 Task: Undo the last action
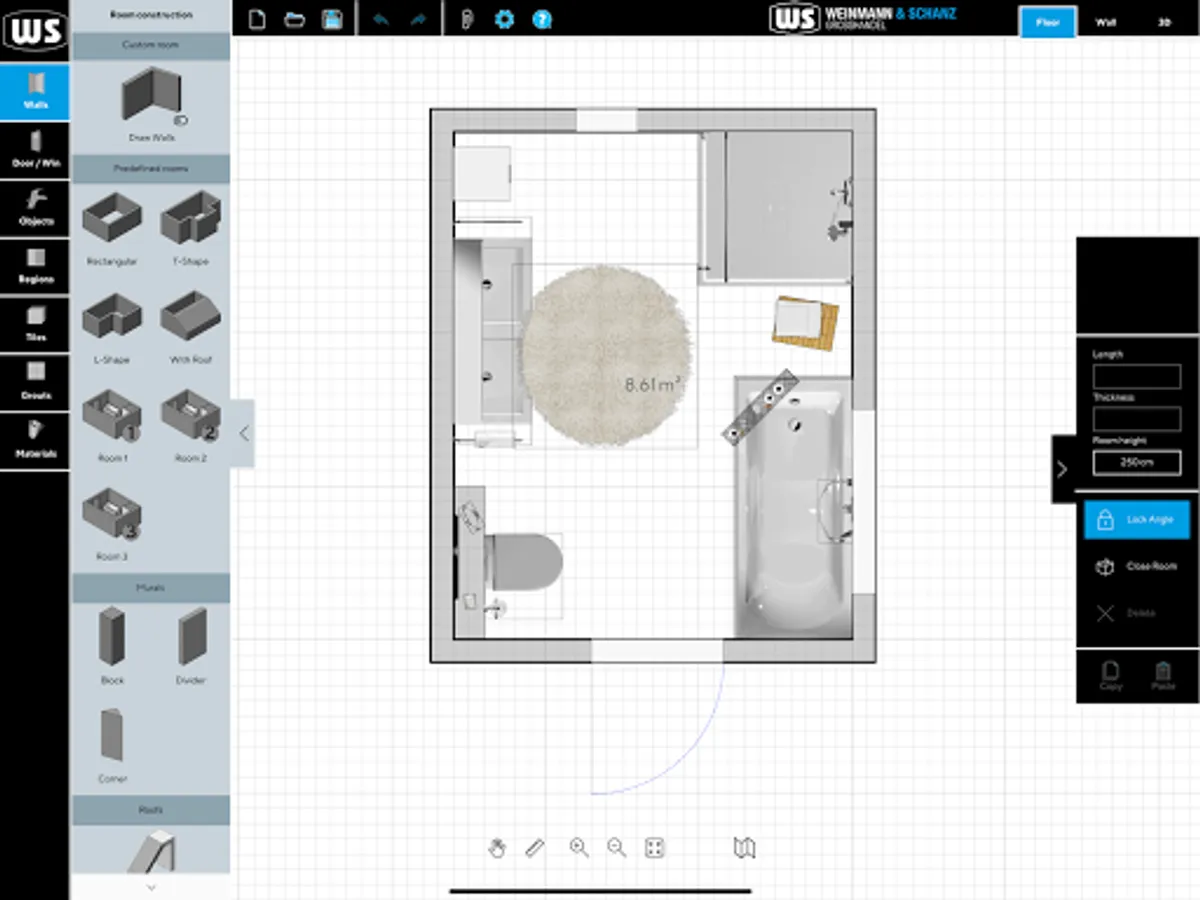380,19
